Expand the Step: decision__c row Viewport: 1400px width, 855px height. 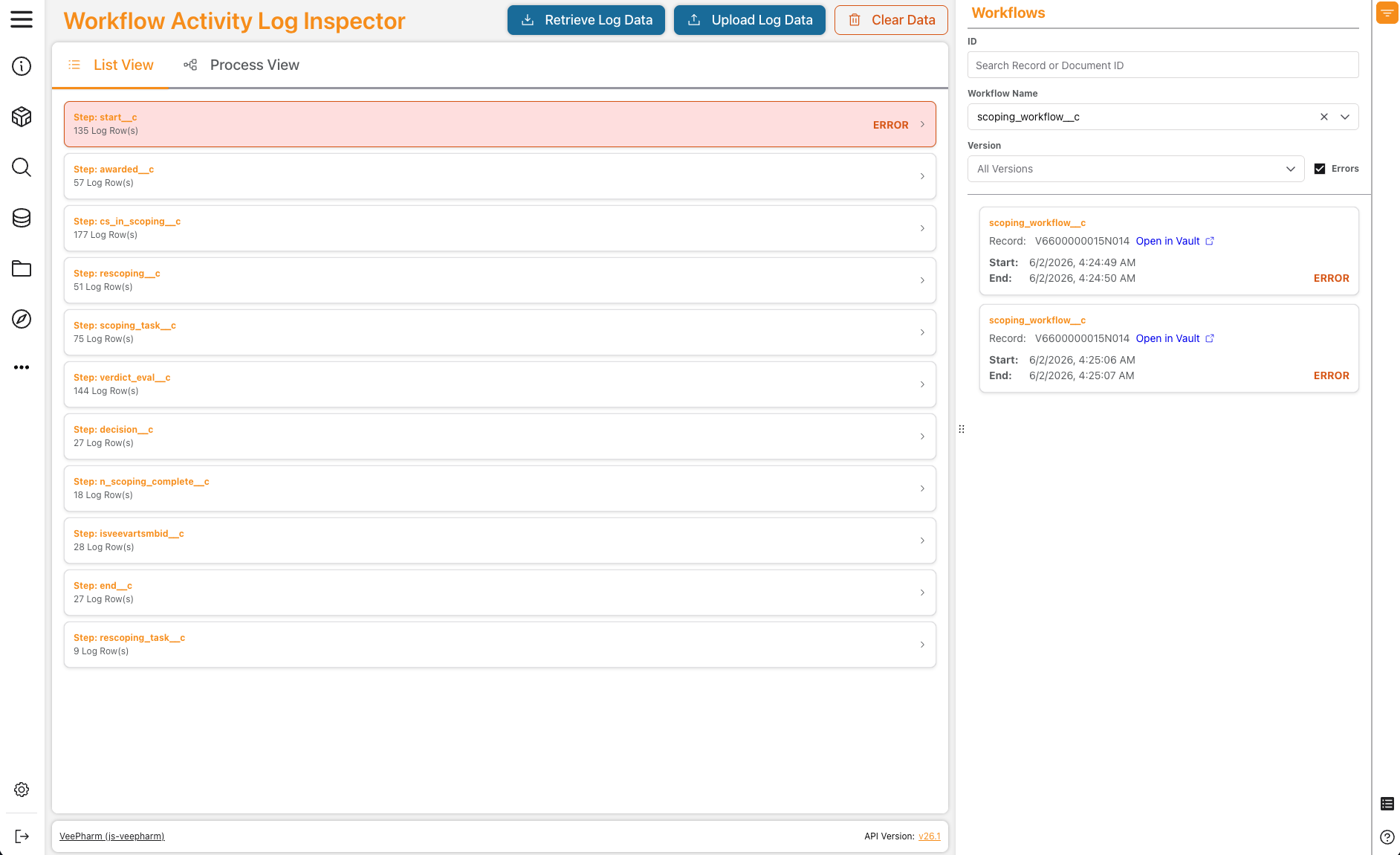click(x=499, y=436)
